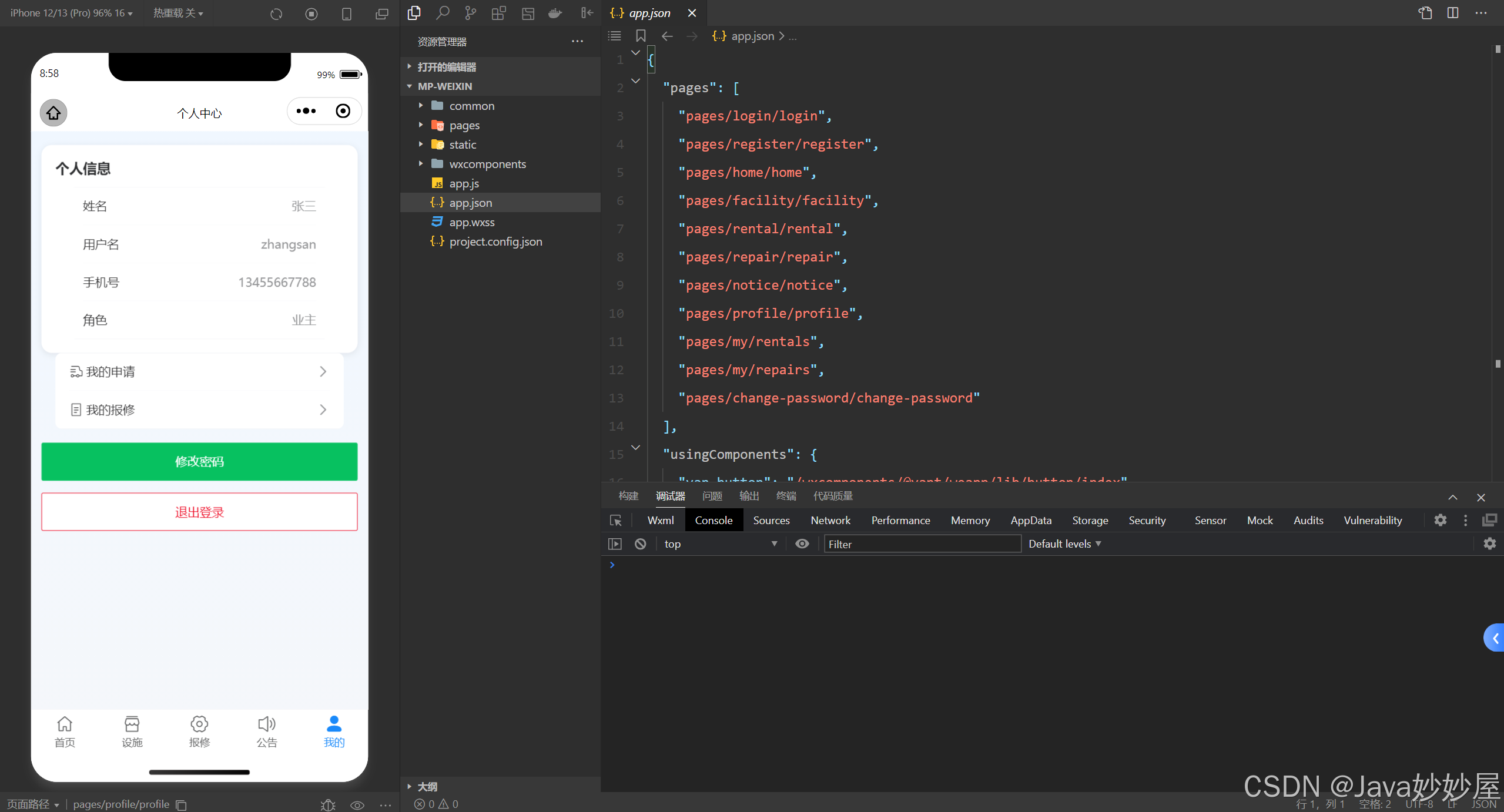Open the search icon in the sidebar toolbar
The height and width of the screenshot is (812, 1504).
pos(443,13)
